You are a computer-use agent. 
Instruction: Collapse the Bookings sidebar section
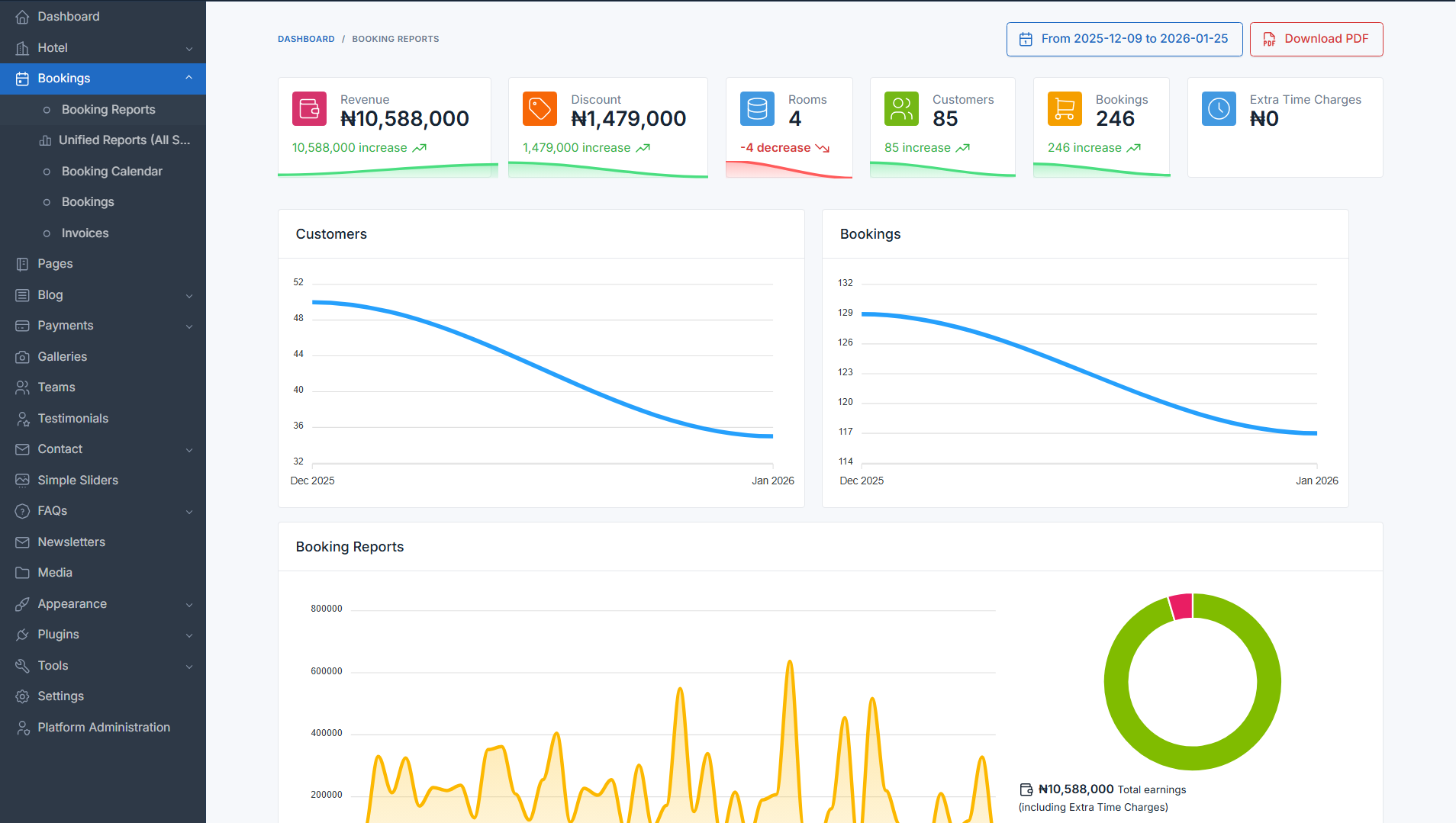tap(189, 79)
